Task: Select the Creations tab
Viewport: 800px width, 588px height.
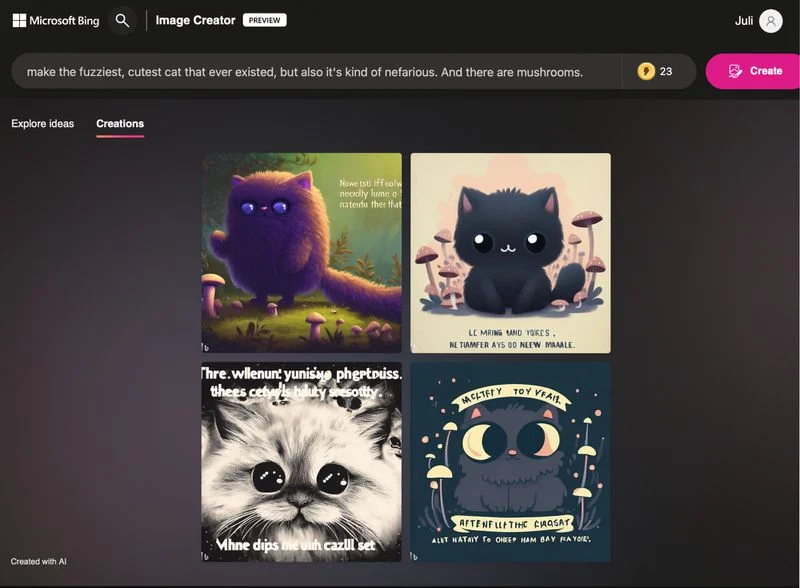Action: pyautogui.click(x=120, y=124)
